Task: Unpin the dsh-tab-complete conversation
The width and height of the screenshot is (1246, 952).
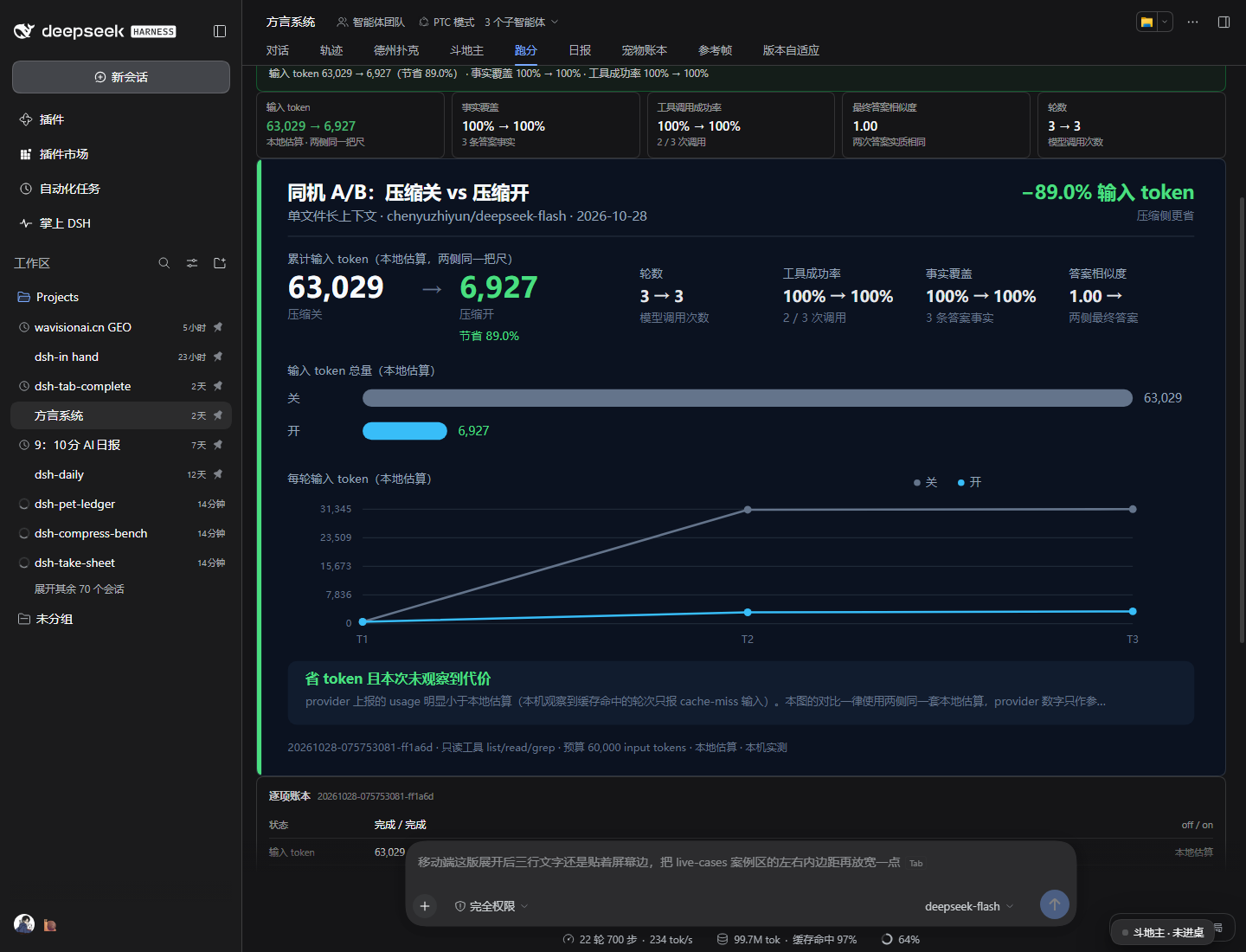Action: [218, 386]
